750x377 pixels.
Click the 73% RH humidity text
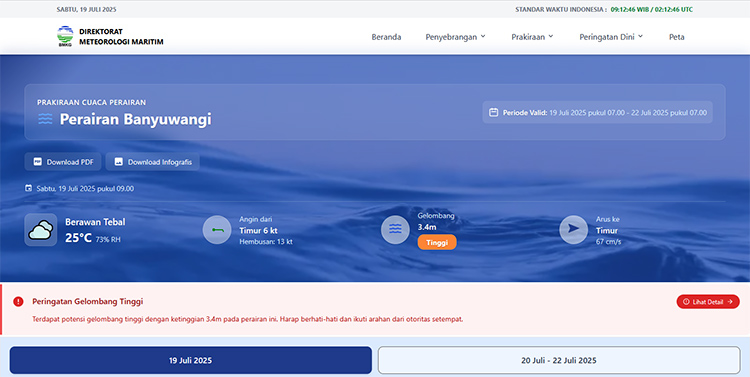108,239
